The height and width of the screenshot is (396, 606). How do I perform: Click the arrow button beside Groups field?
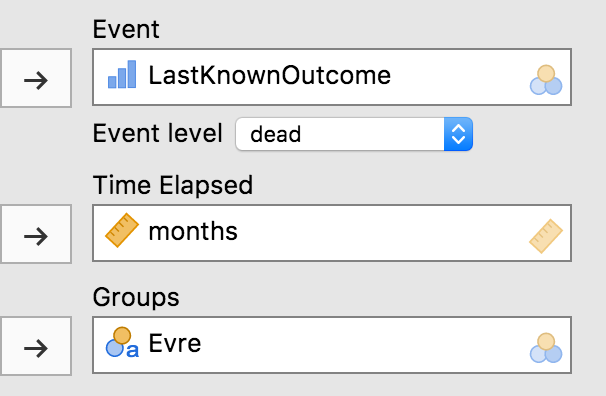36,346
